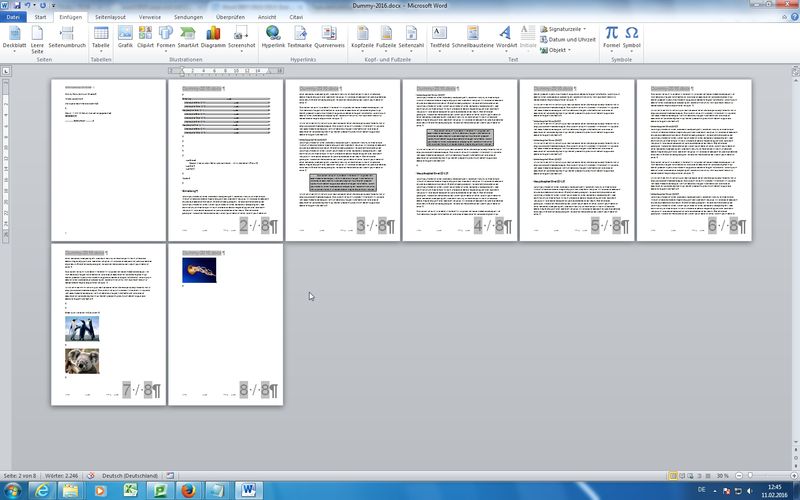The image size is (800, 500).
Task: Select the page 7 thumbnail with photos
Action: pos(108,324)
